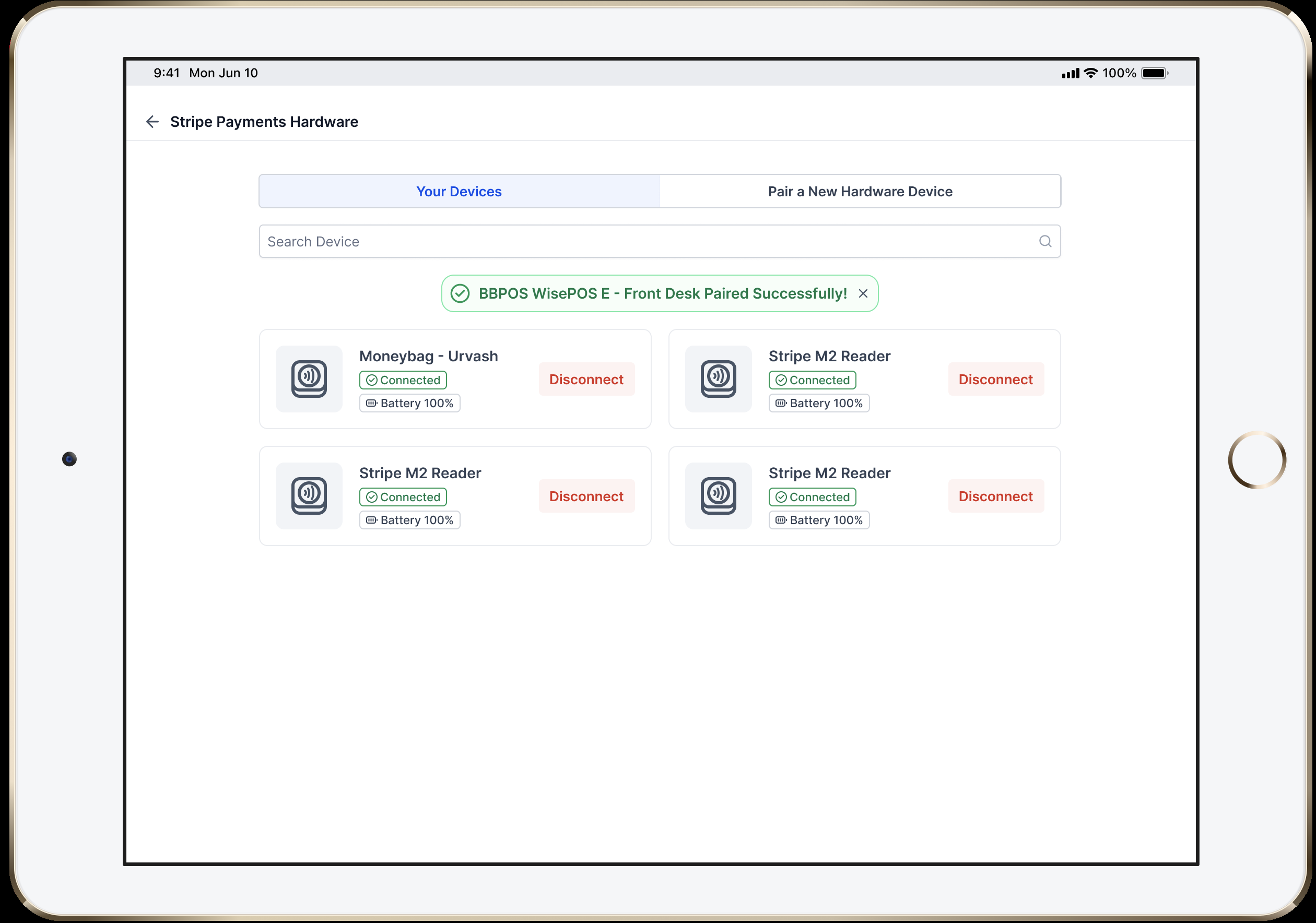
Task: Disconnect the top-right Stripe M2 Reader
Action: (995, 380)
